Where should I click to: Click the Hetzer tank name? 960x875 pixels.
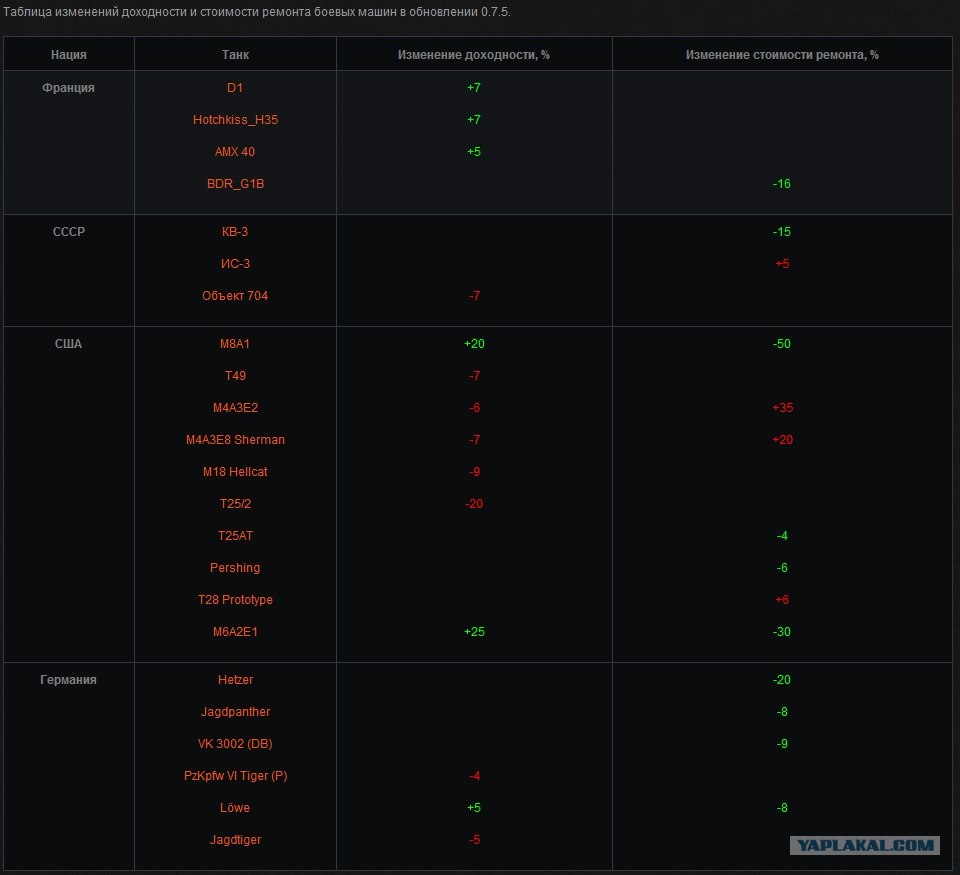235,680
